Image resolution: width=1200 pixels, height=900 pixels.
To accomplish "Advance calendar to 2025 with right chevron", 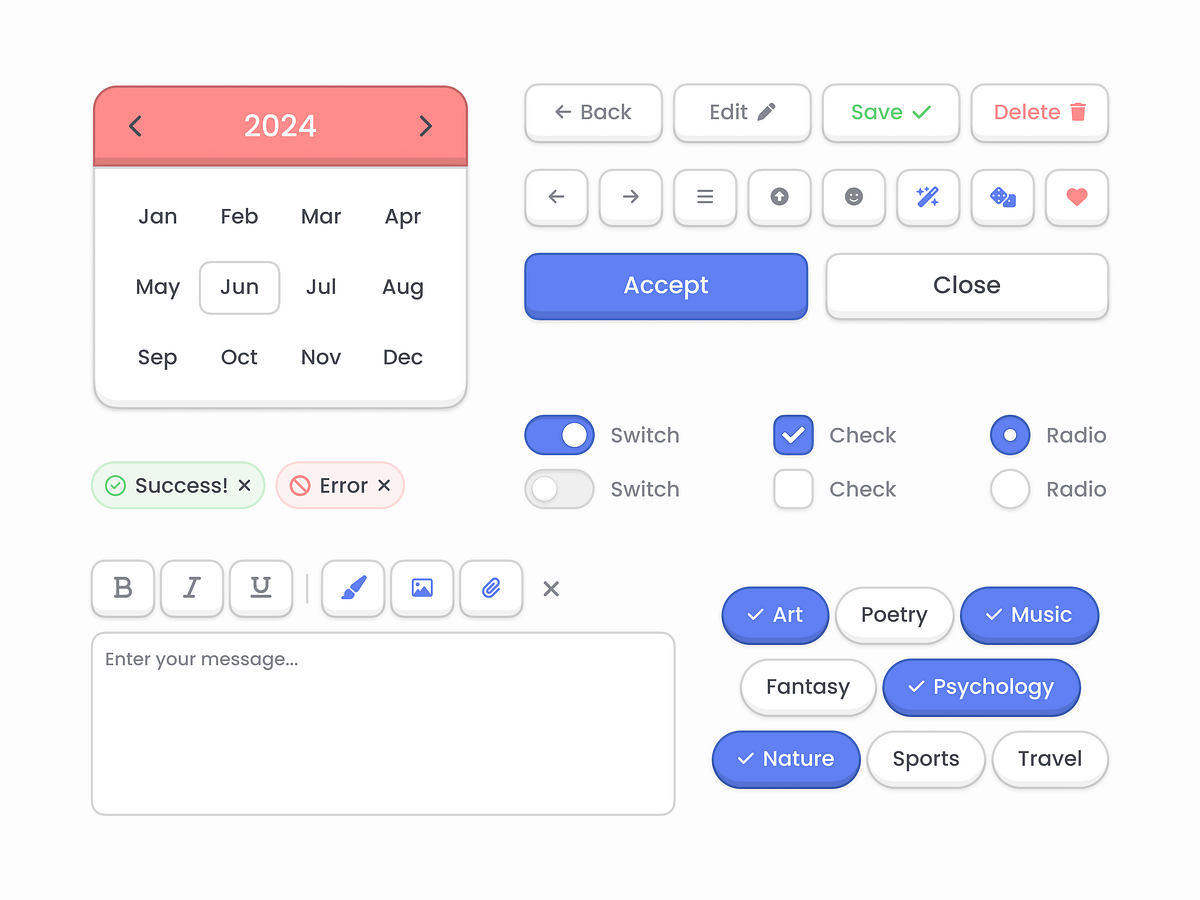I will pyautogui.click(x=425, y=126).
